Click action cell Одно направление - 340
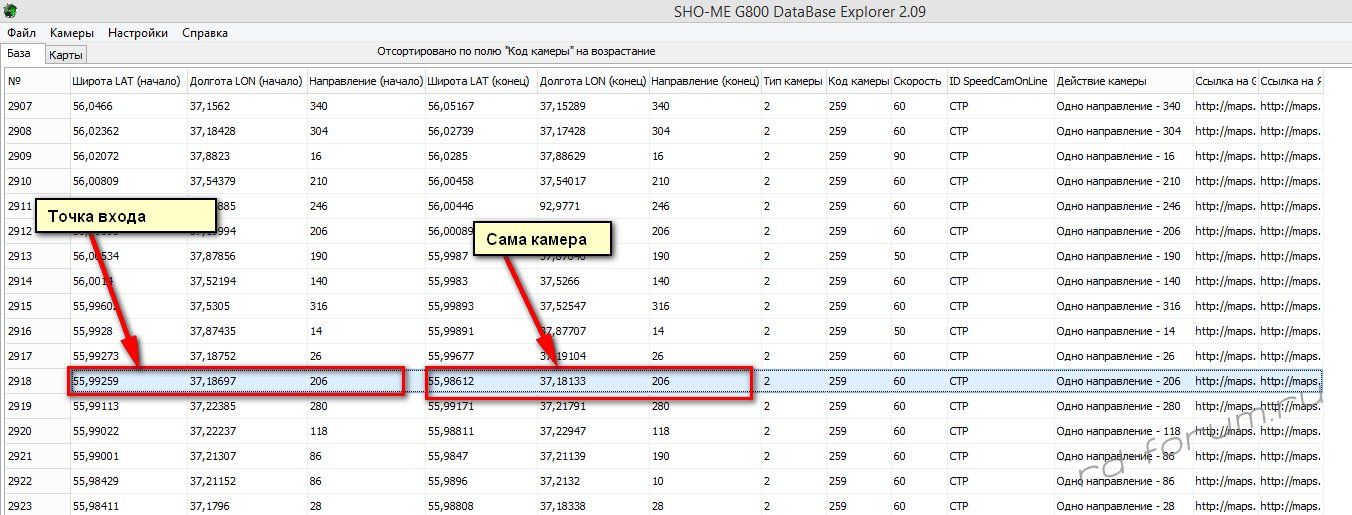The height and width of the screenshot is (515, 1352). (x=1123, y=105)
